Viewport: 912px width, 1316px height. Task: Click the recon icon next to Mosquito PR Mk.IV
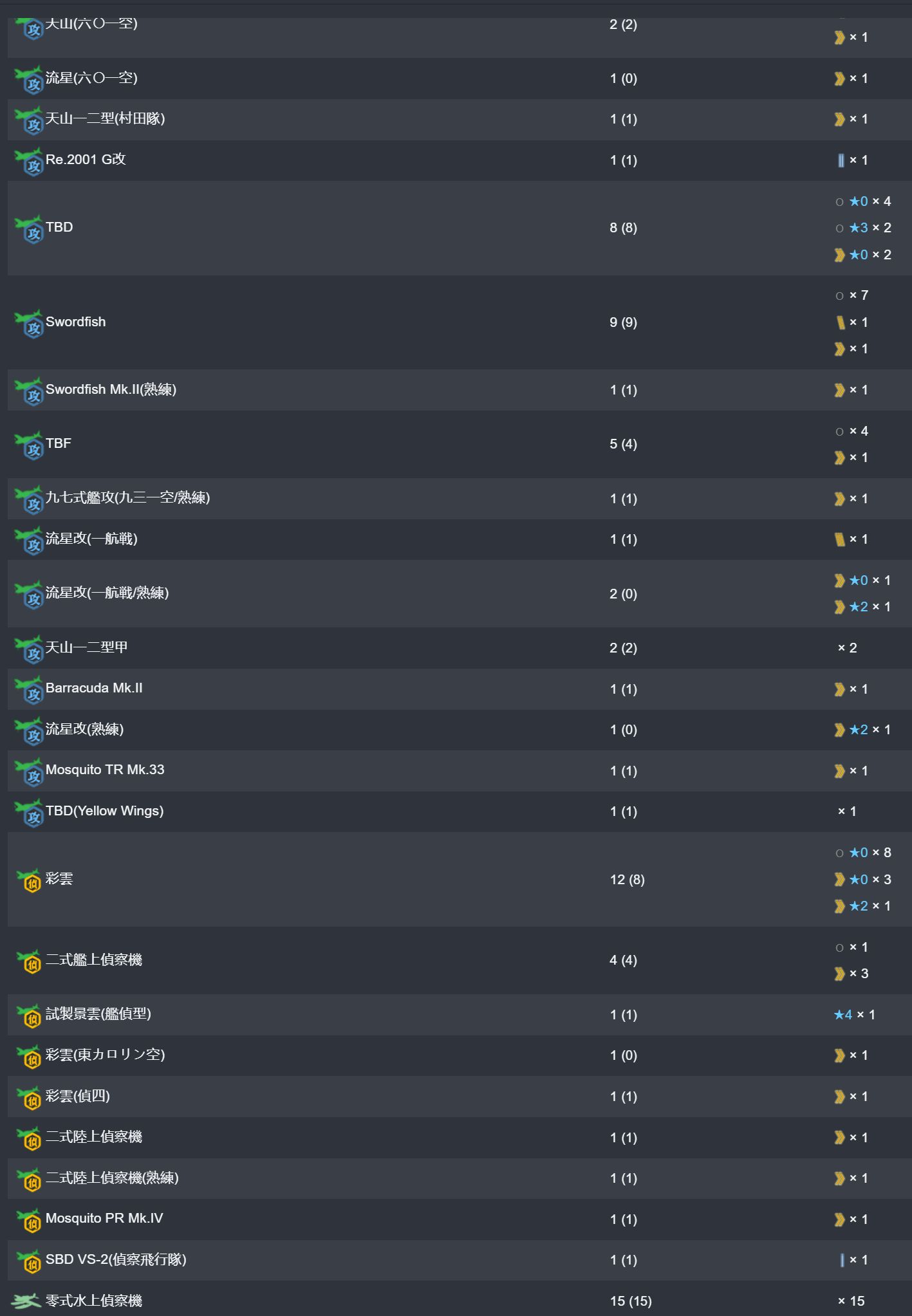point(29,1219)
